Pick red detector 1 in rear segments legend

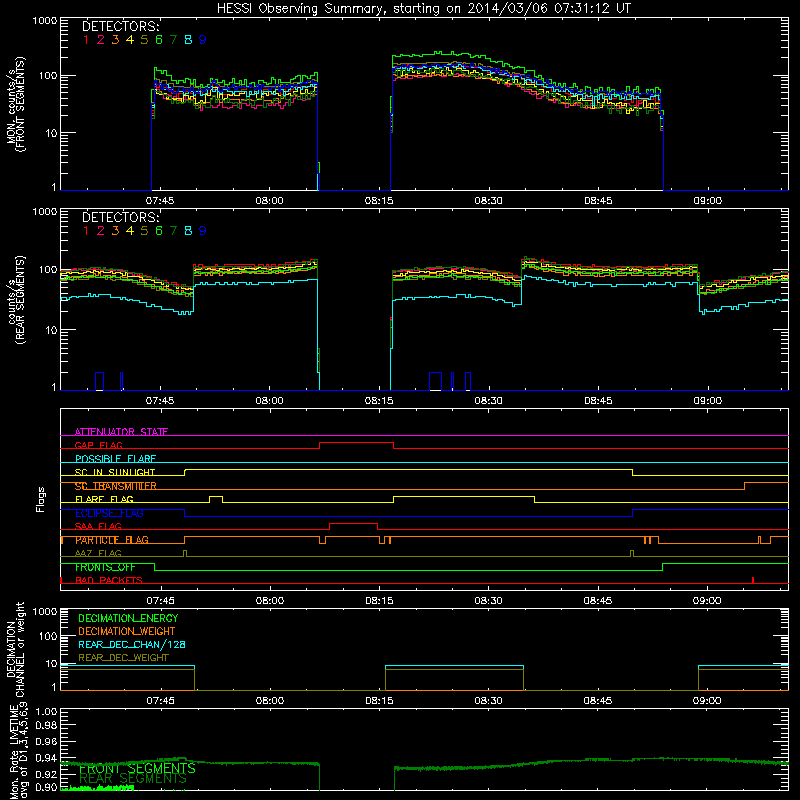tap(86, 231)
